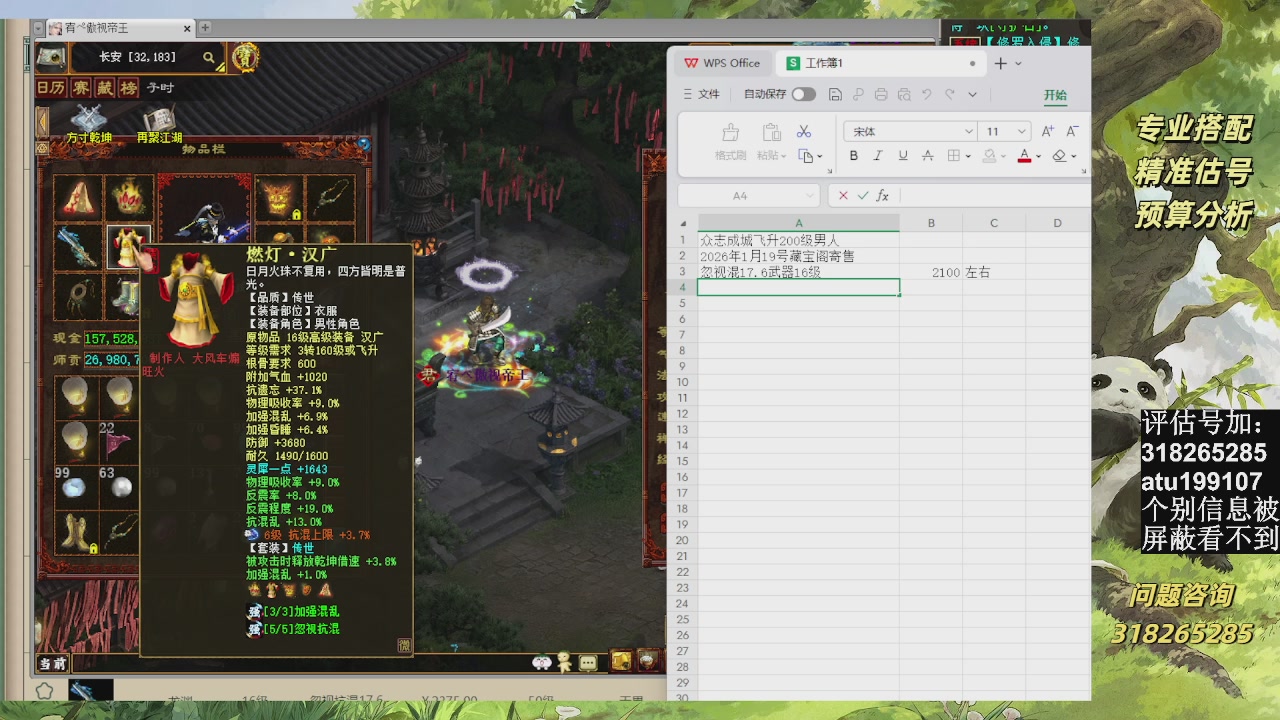Toggle the 自动保存 auto-save switch in WPS
The image size is (1280, 720).
(x=803, y=94)
